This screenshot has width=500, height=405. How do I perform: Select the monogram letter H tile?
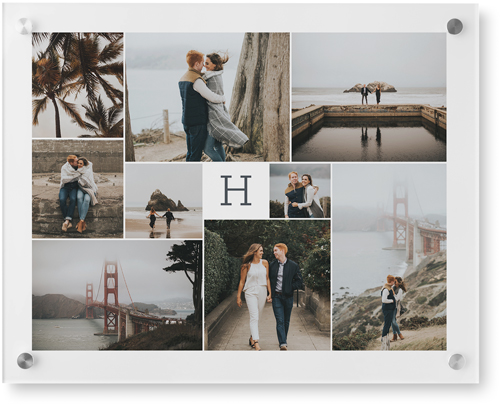[x=236, y=191]
